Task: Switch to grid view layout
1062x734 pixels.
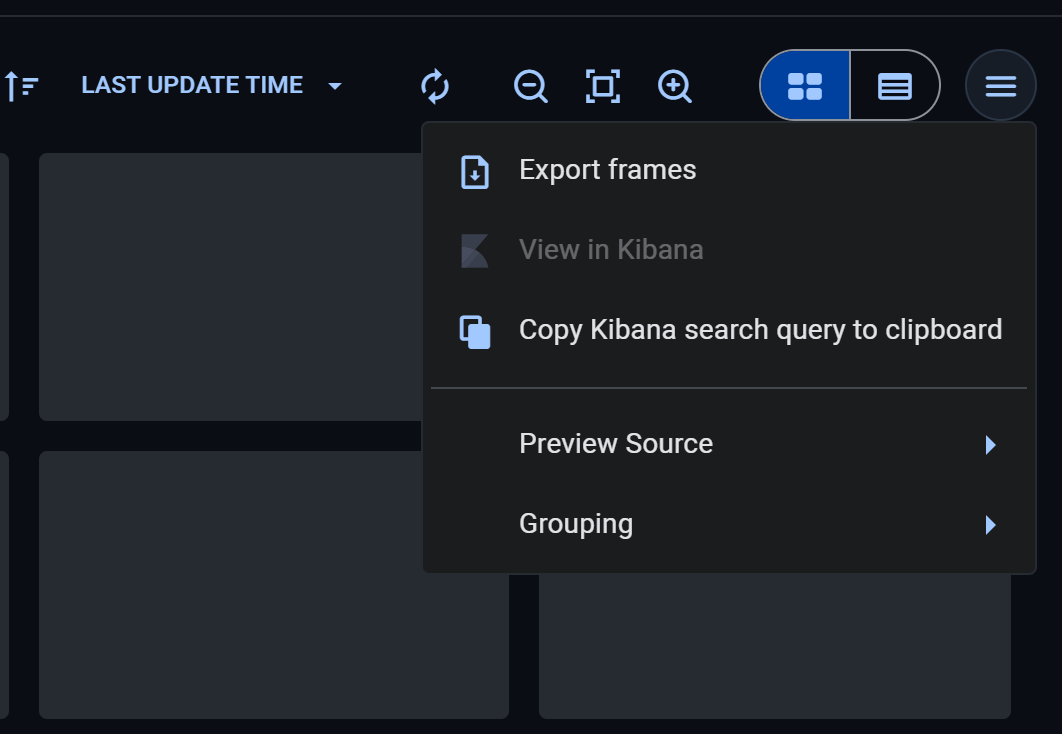Action: [x=805, y=85]
